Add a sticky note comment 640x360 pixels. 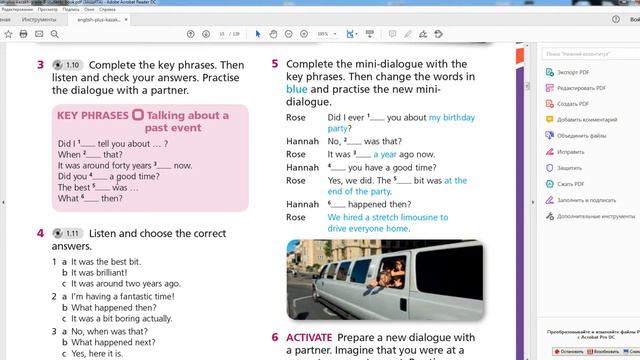(x=392, y=34)
